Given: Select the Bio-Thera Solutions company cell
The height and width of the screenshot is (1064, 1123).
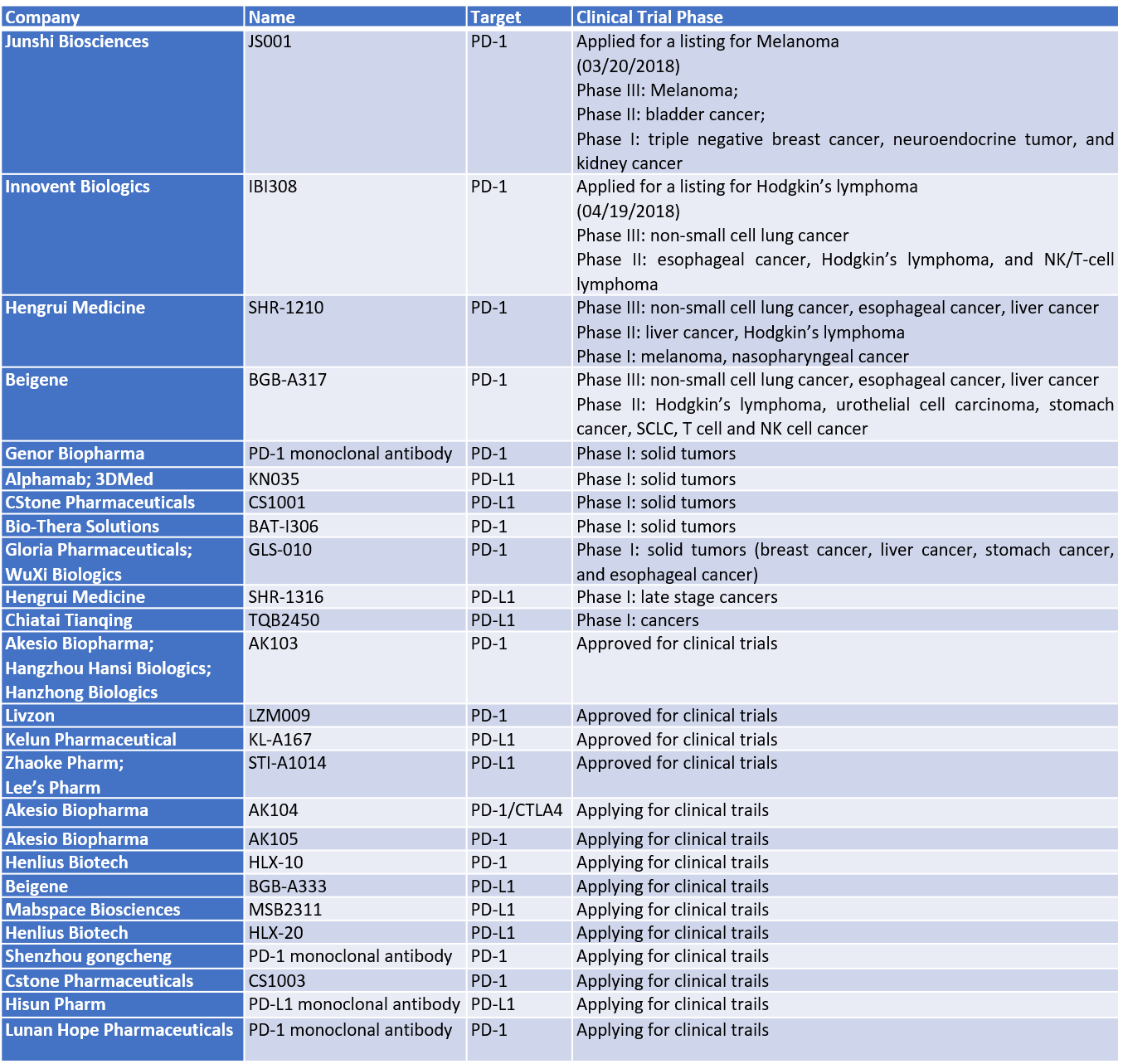Looking at the screenshot, I should [x=123, y=526].
